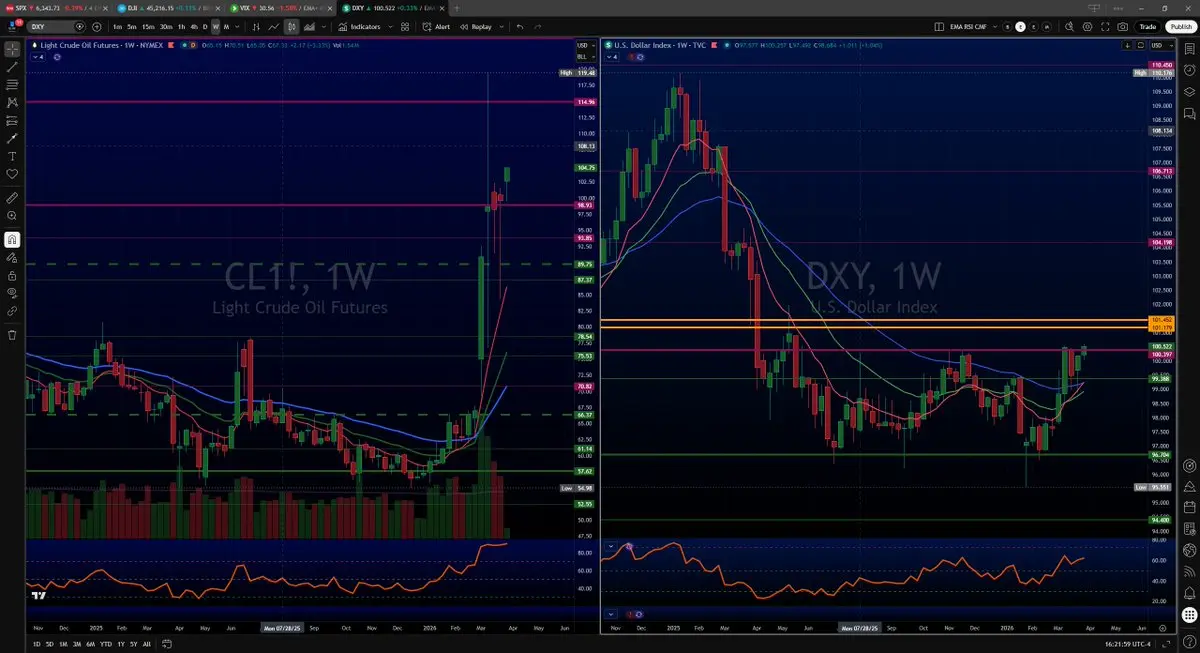The width and height of the screenshot is (1200, 653).
Task: Choose the line chart style
Action: [273, 27]
